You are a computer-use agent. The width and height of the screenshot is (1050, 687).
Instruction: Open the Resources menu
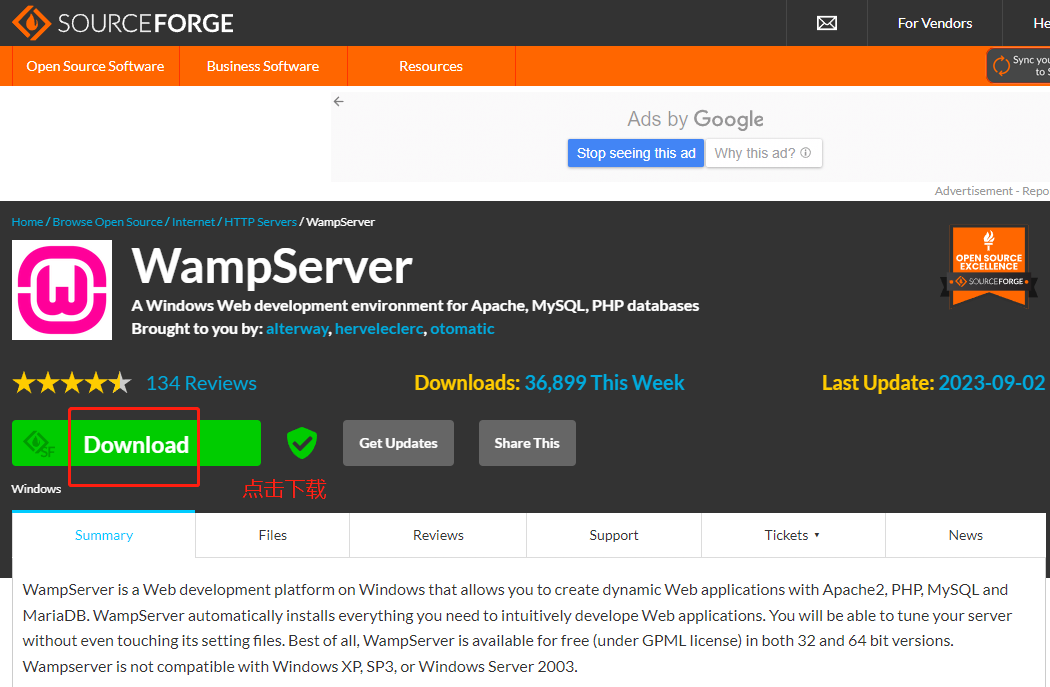(431, 66)
